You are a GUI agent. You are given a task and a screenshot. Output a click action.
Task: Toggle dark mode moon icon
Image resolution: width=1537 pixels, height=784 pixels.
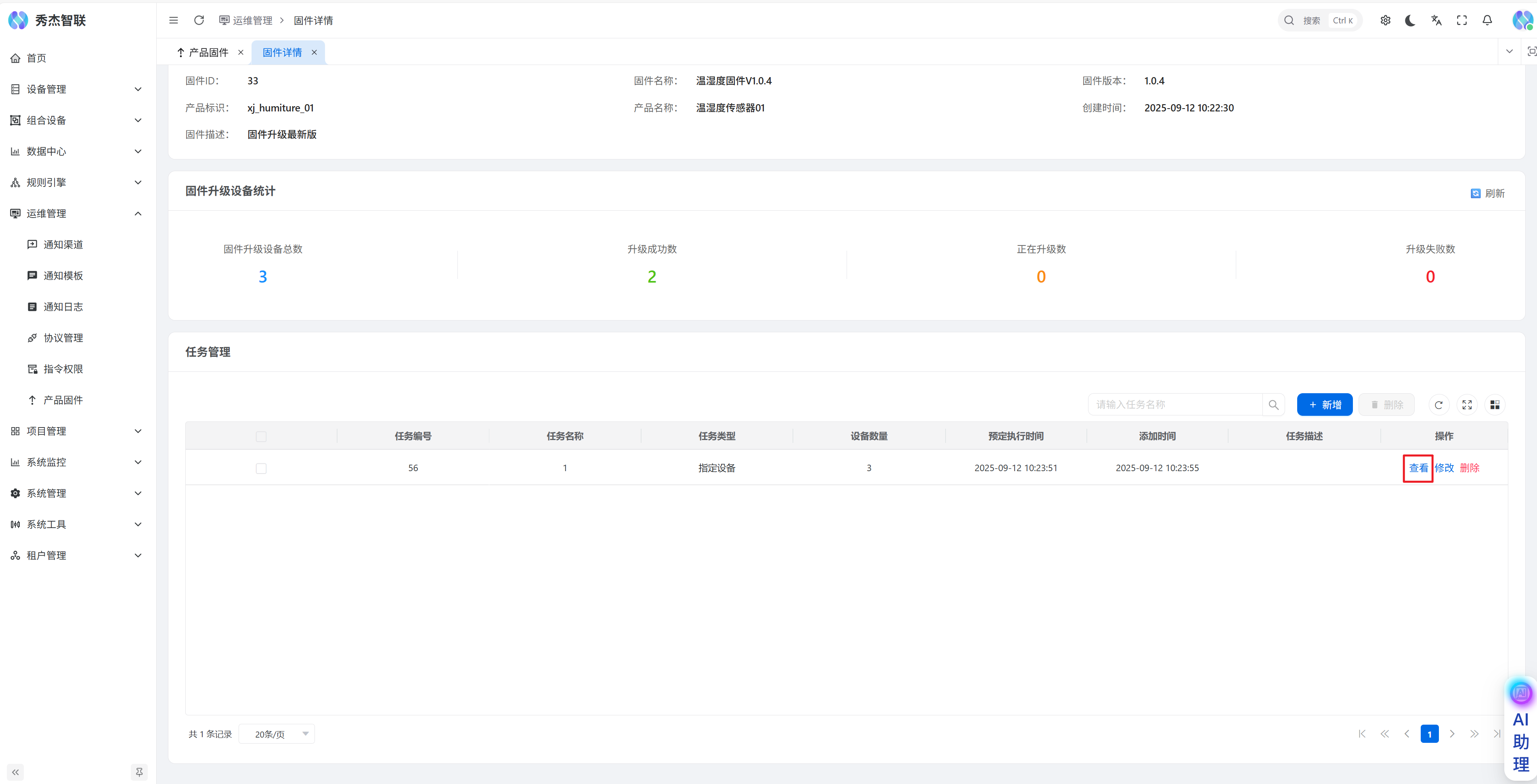tap(1411, 20)
